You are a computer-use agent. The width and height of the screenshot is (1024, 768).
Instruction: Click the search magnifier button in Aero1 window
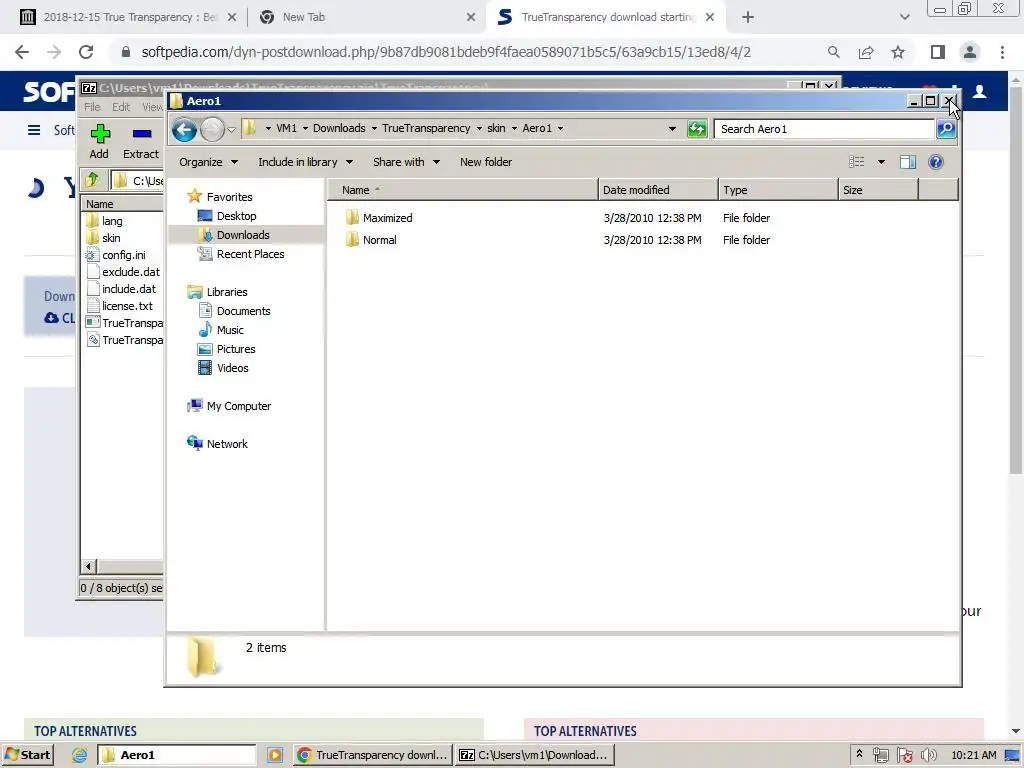pos(946,129)
